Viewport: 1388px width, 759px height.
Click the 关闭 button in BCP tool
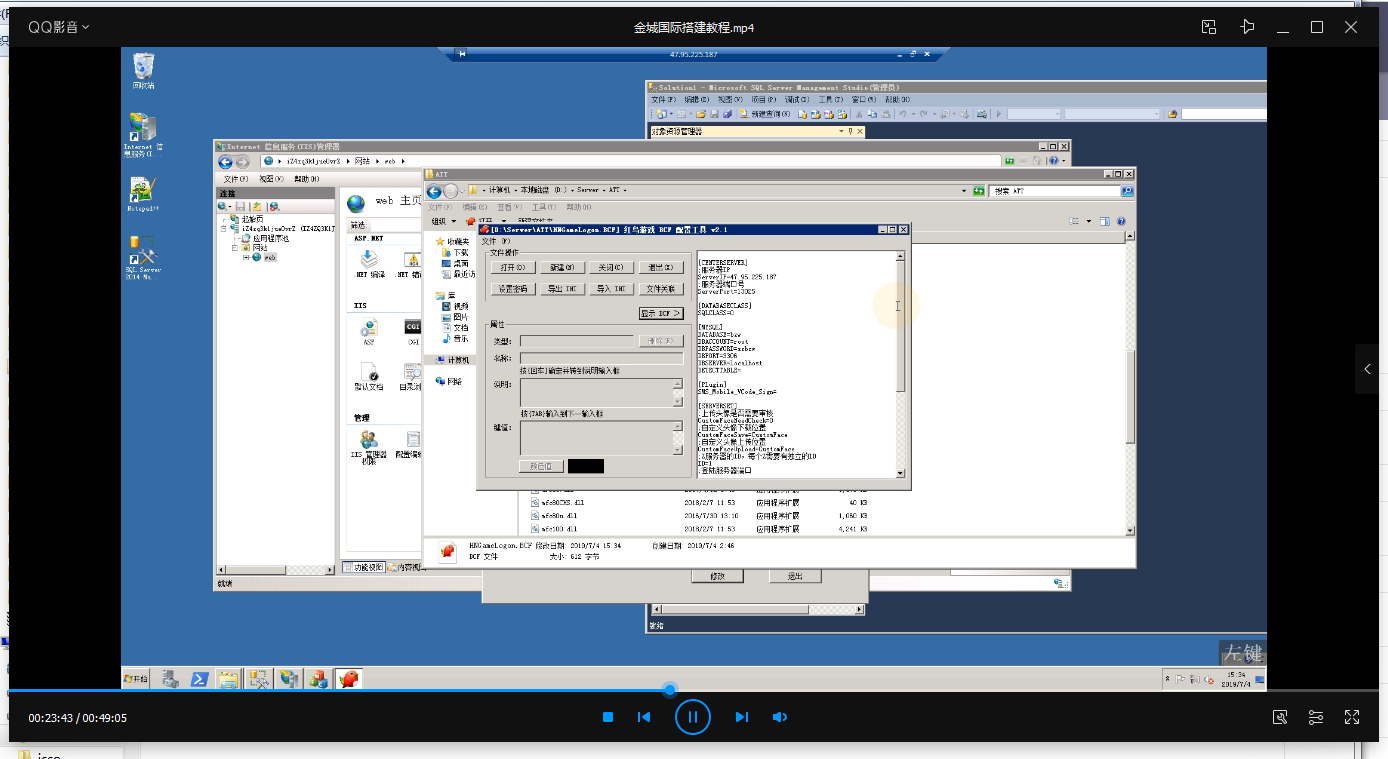click(x=611, y=267)
